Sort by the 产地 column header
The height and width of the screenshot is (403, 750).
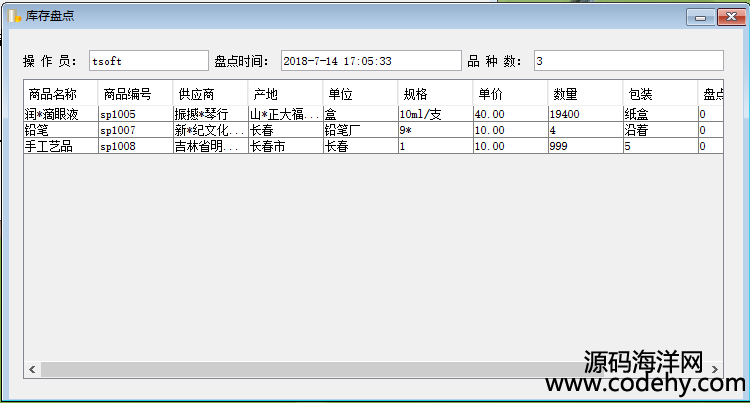[x=286, y=94]
